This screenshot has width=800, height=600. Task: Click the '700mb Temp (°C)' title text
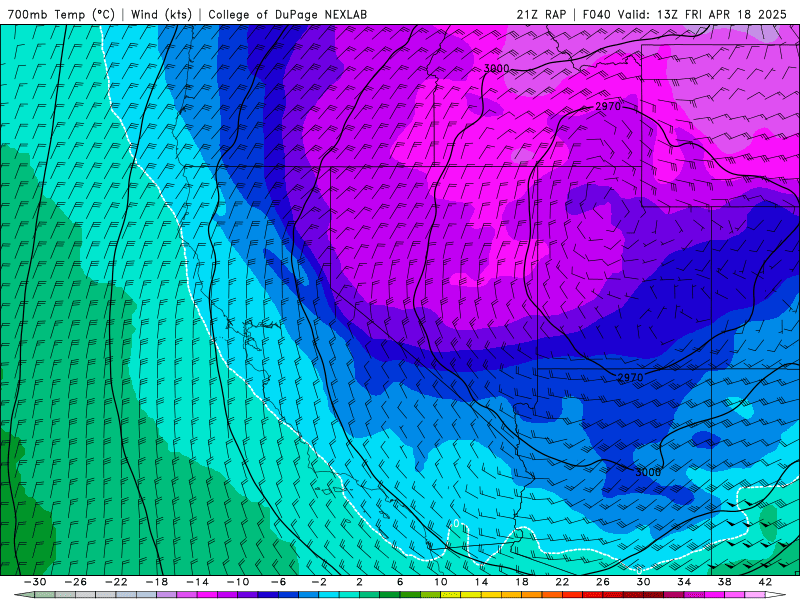[61, 15]
